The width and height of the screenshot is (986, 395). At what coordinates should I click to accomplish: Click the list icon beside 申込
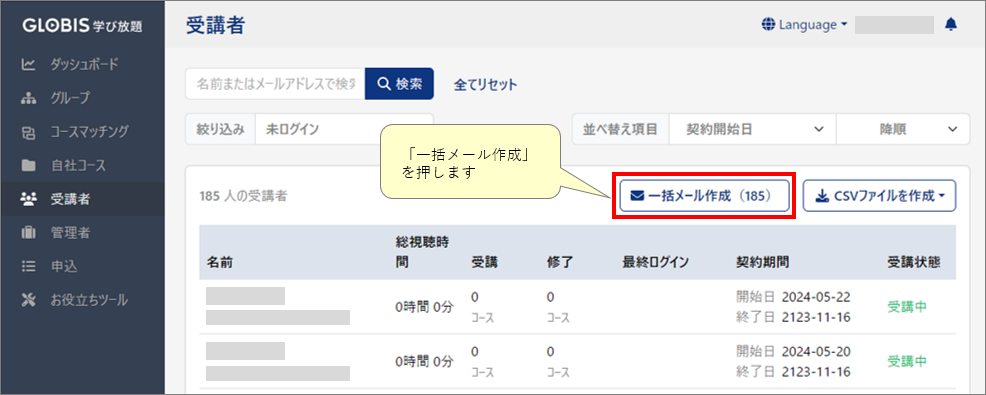[28, 267]
